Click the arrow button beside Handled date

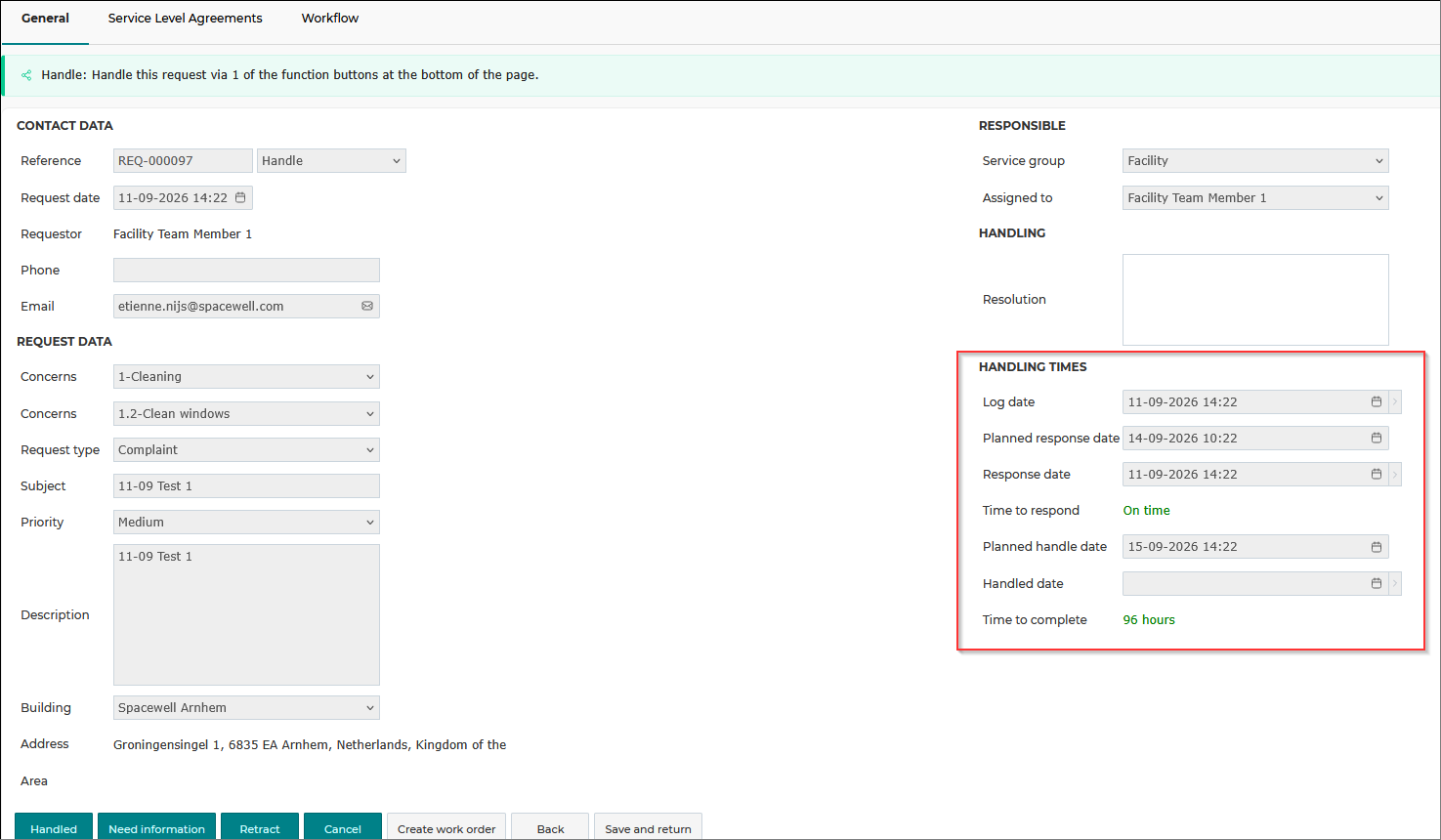click(x=1395, y=583)
